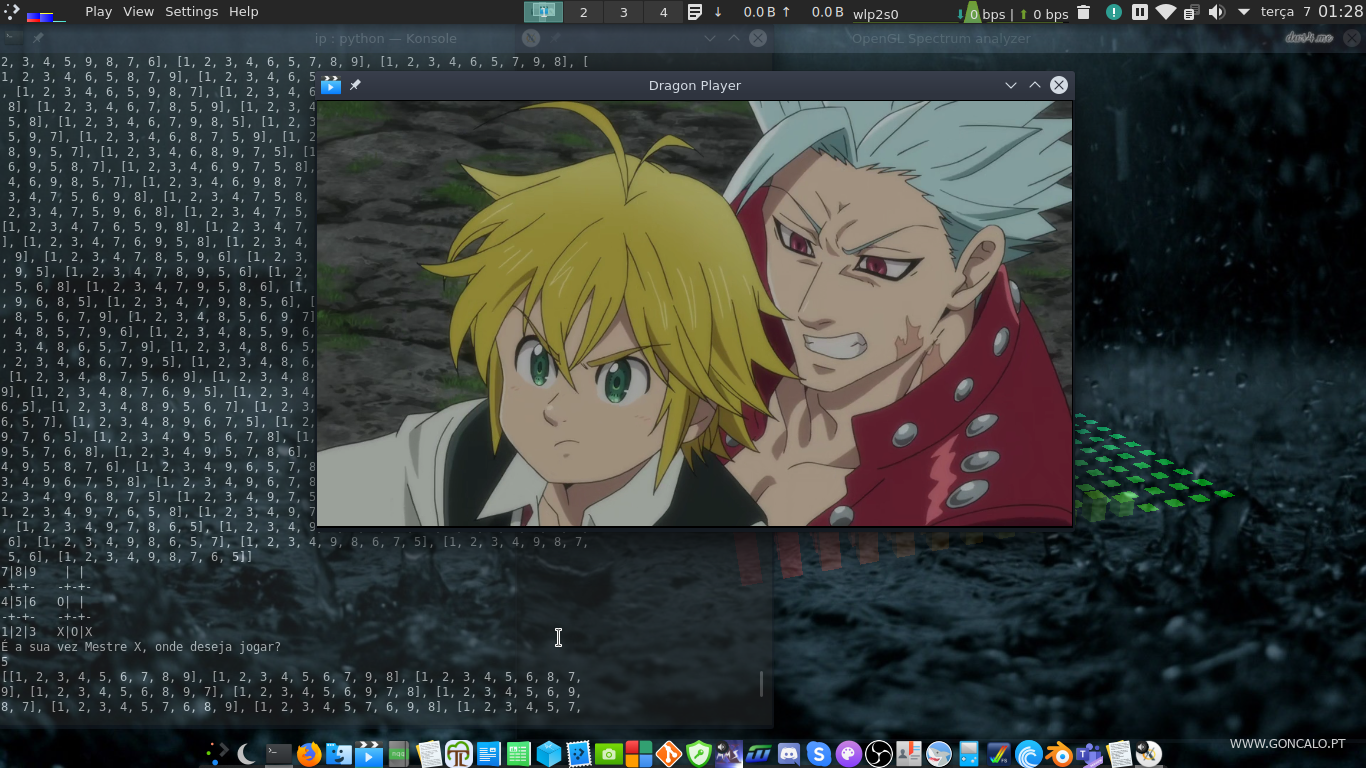The image size is (1366, 768).
Task: Open the terminal icon in the dock
Action: 279,753
